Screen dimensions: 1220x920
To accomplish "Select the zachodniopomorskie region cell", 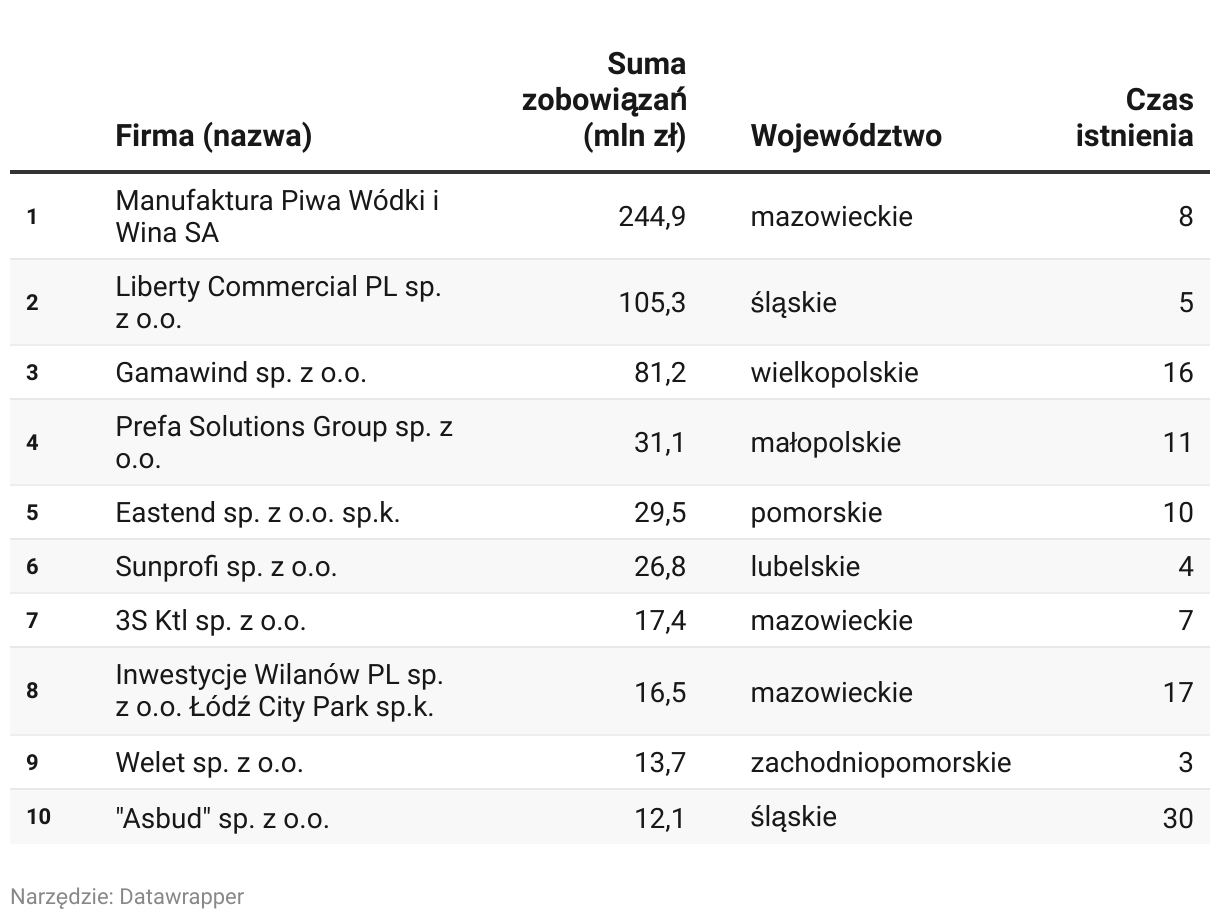I will 881,763.
